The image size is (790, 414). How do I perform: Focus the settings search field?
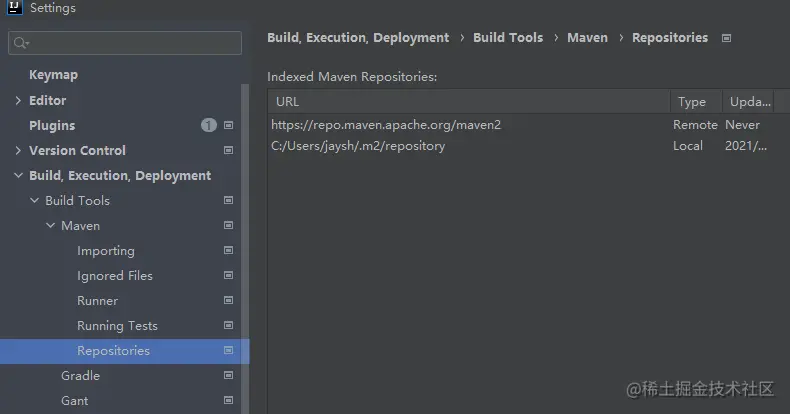coord(125,43)
